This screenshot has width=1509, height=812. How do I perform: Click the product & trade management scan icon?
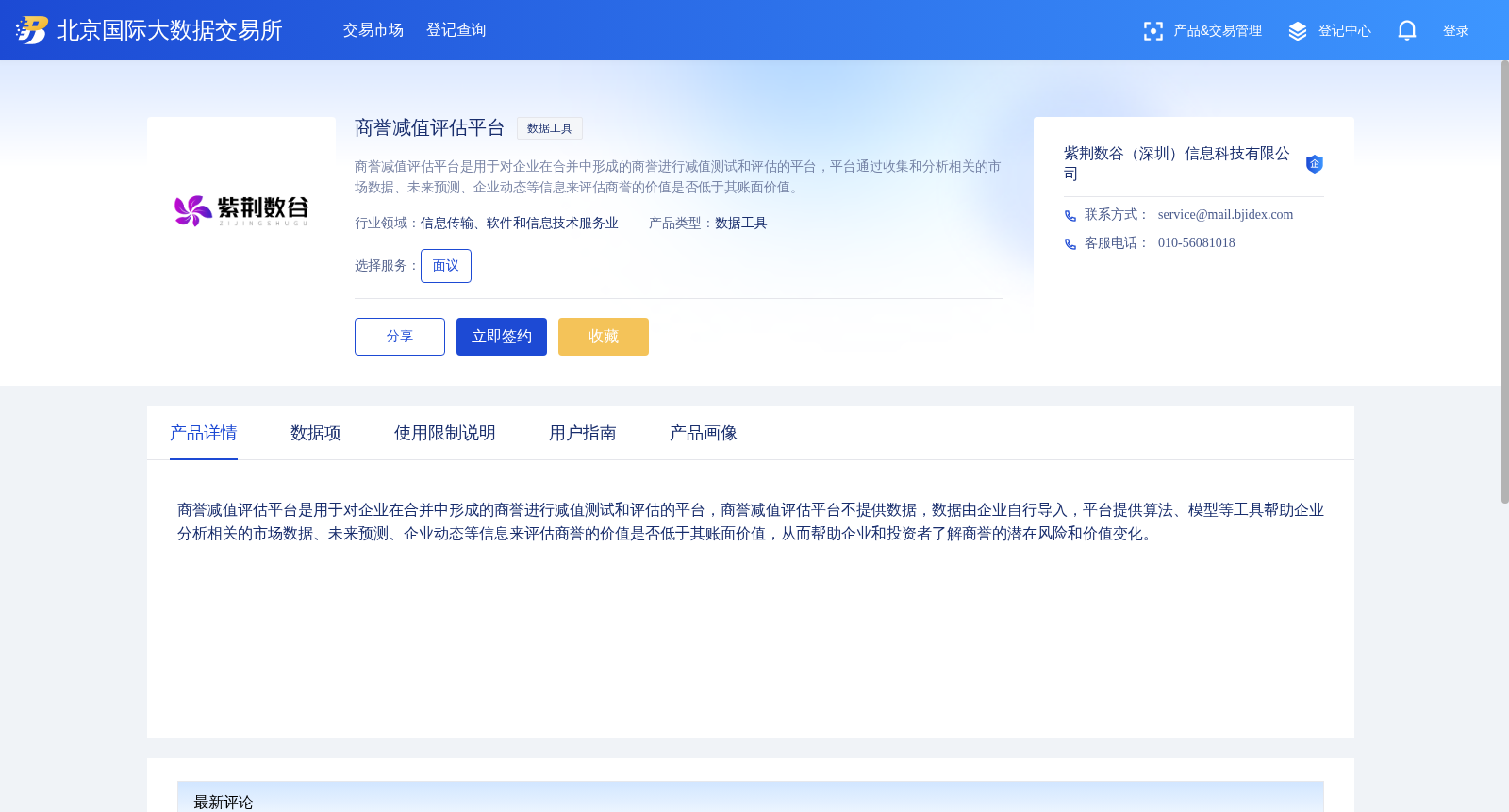tap(1152, 31)
